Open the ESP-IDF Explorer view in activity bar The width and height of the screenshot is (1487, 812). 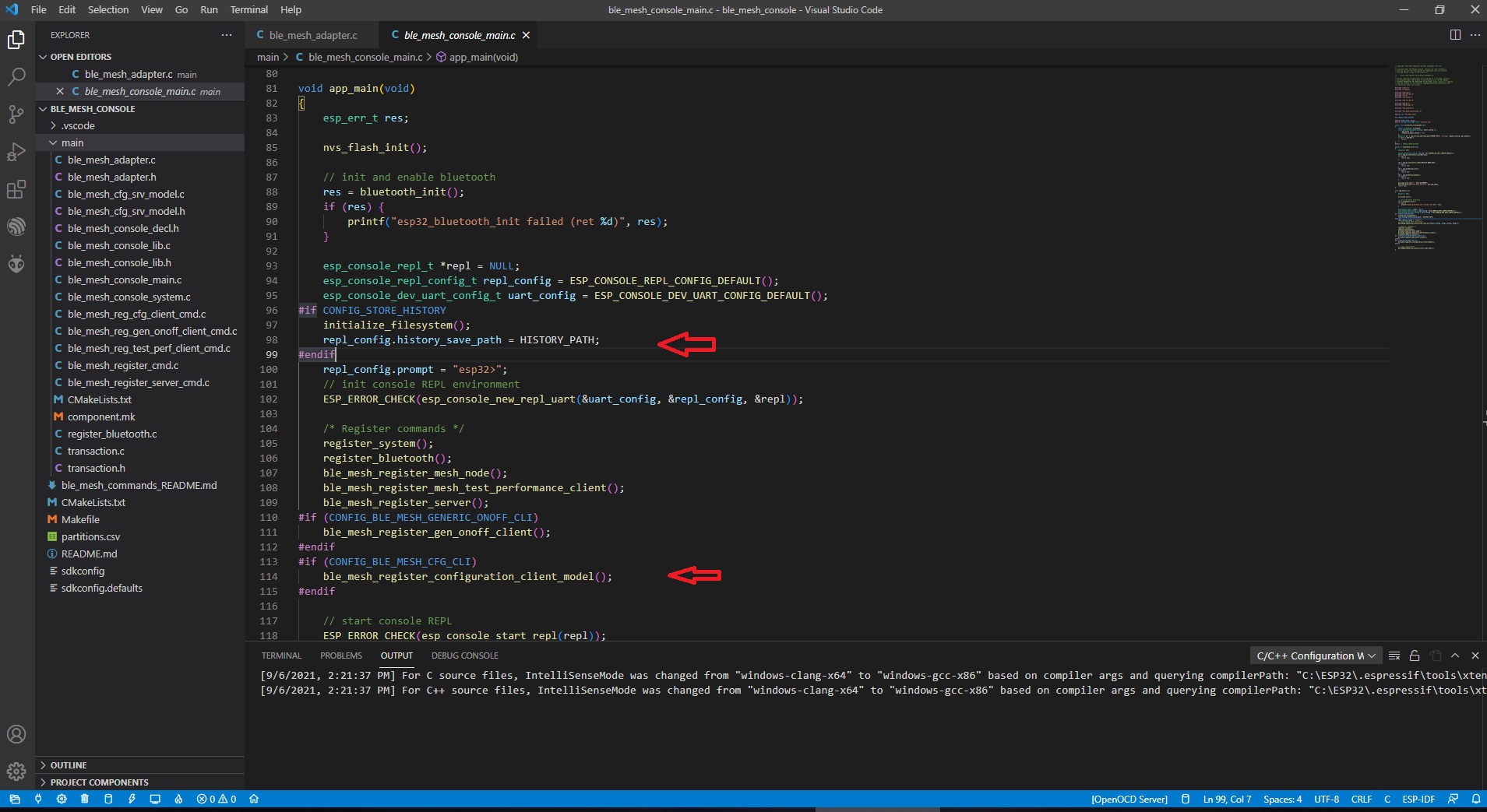(16, 227)
